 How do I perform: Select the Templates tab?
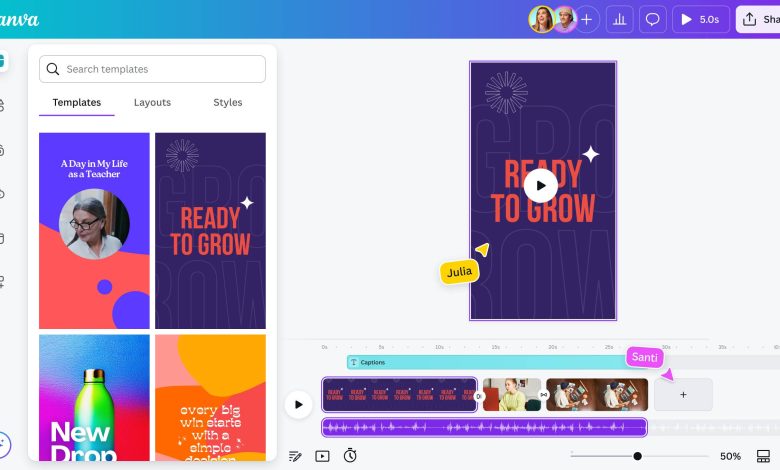pos(77,102)
